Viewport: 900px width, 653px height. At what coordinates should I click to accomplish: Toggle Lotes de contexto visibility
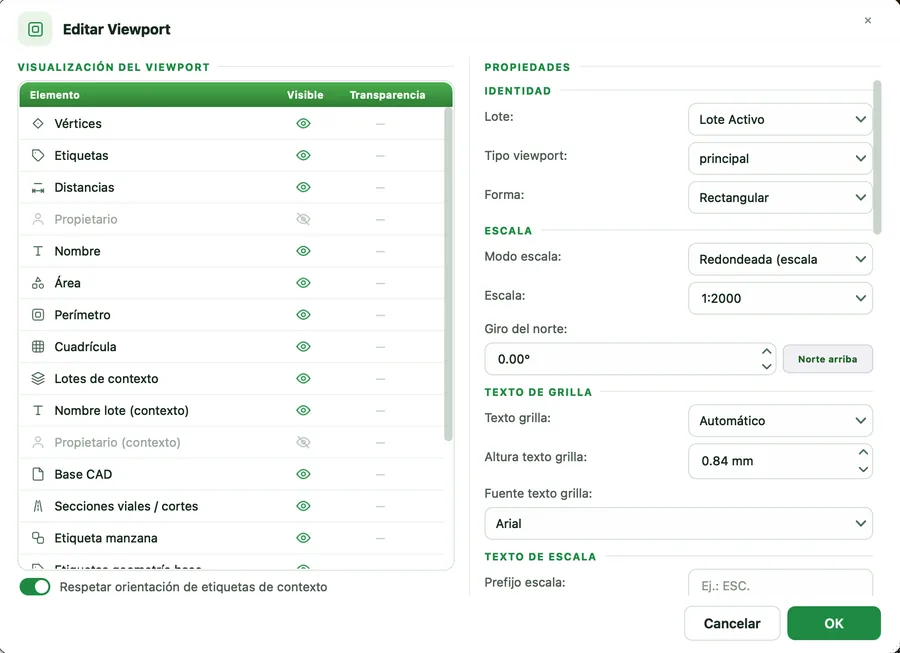pos(303,379)
